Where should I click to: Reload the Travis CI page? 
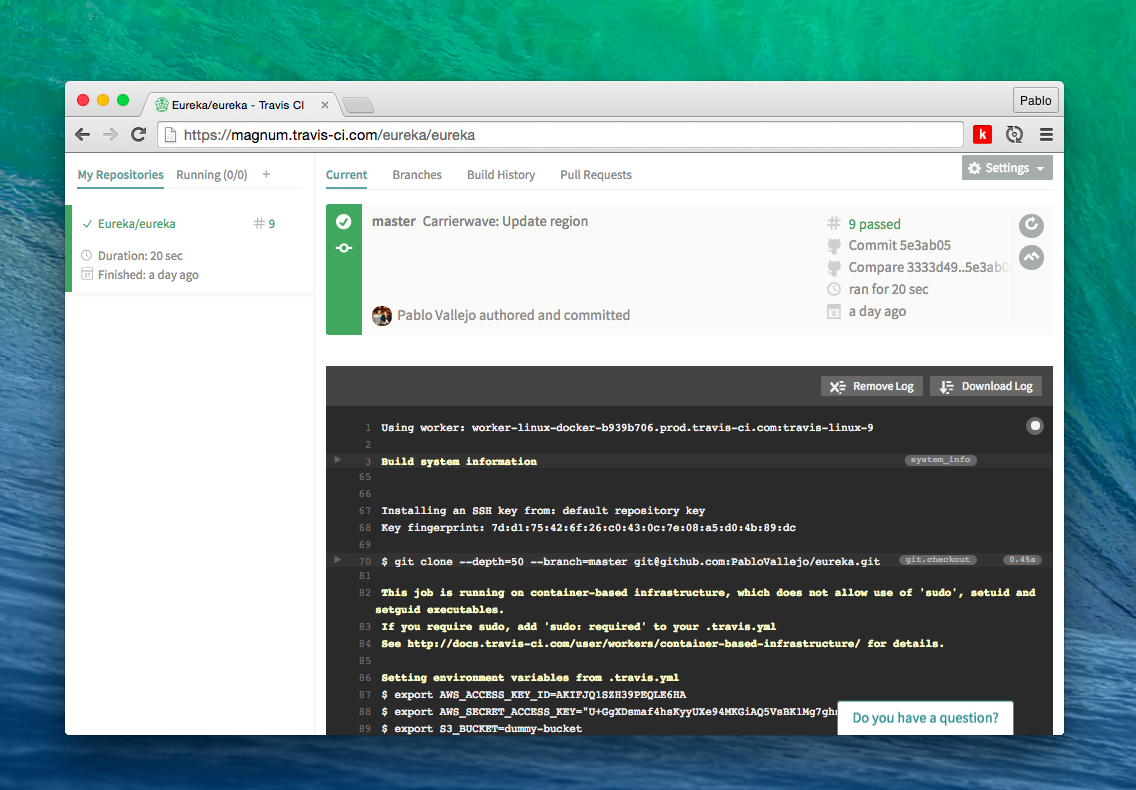138,135
